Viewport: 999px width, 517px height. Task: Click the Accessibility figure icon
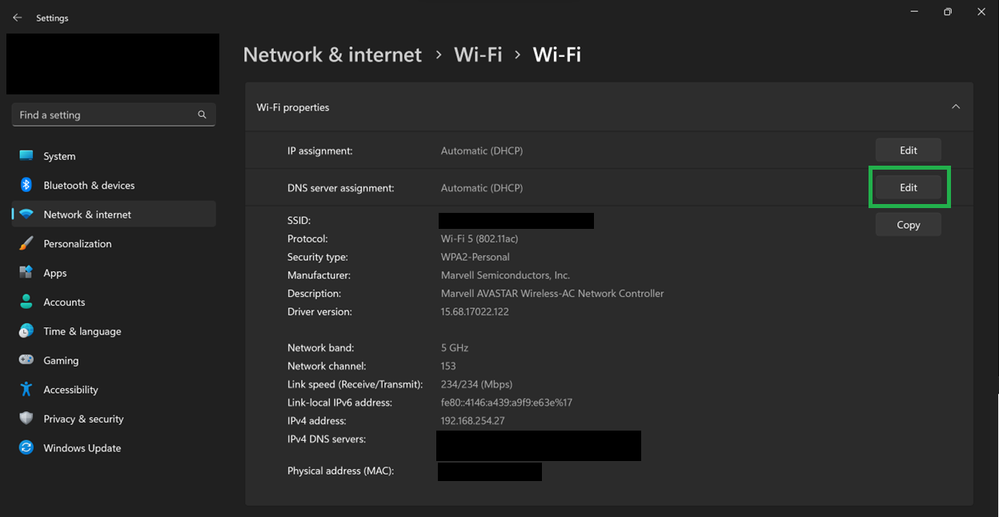coord(26,390)
